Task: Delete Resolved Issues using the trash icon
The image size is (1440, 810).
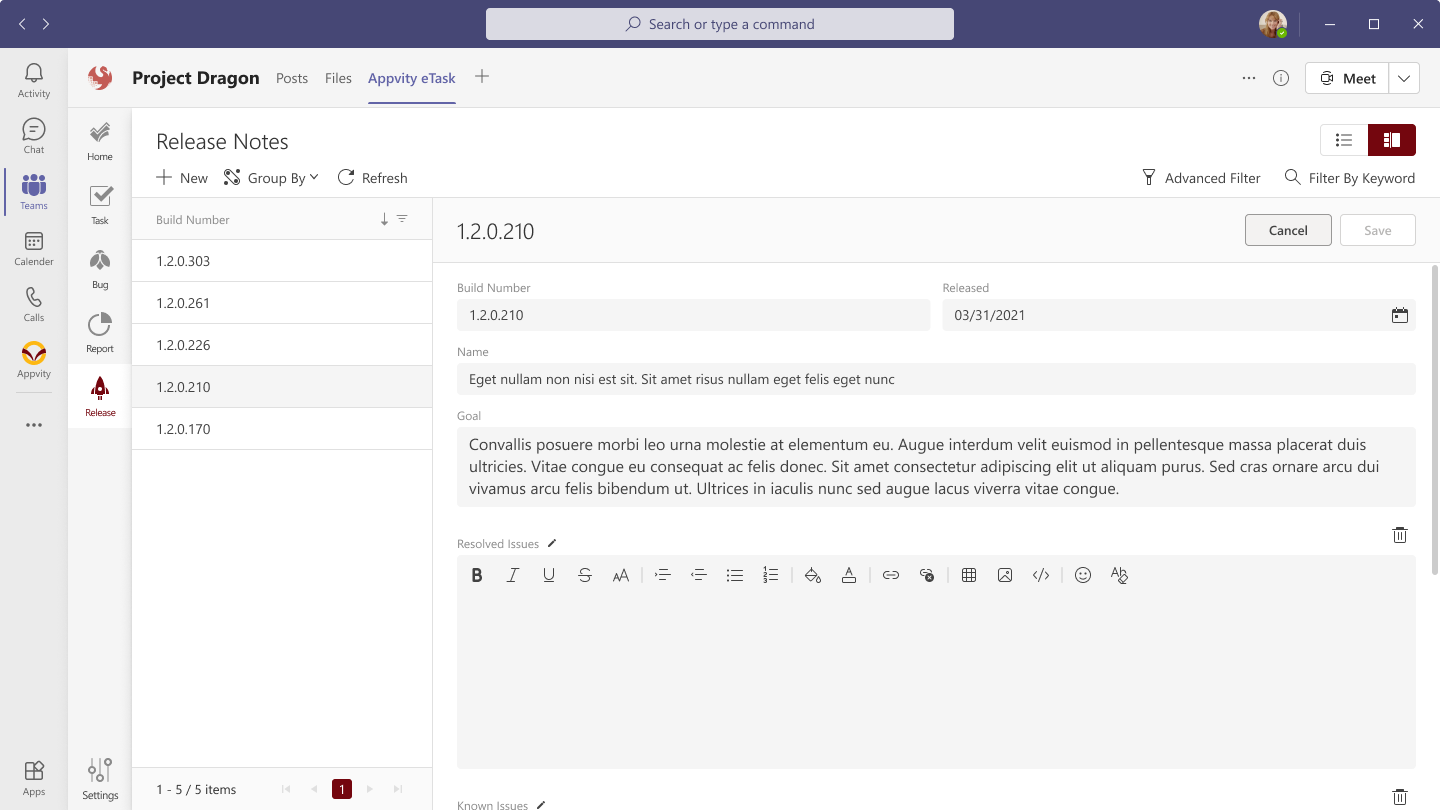Action: click(x=1400, y=535)
